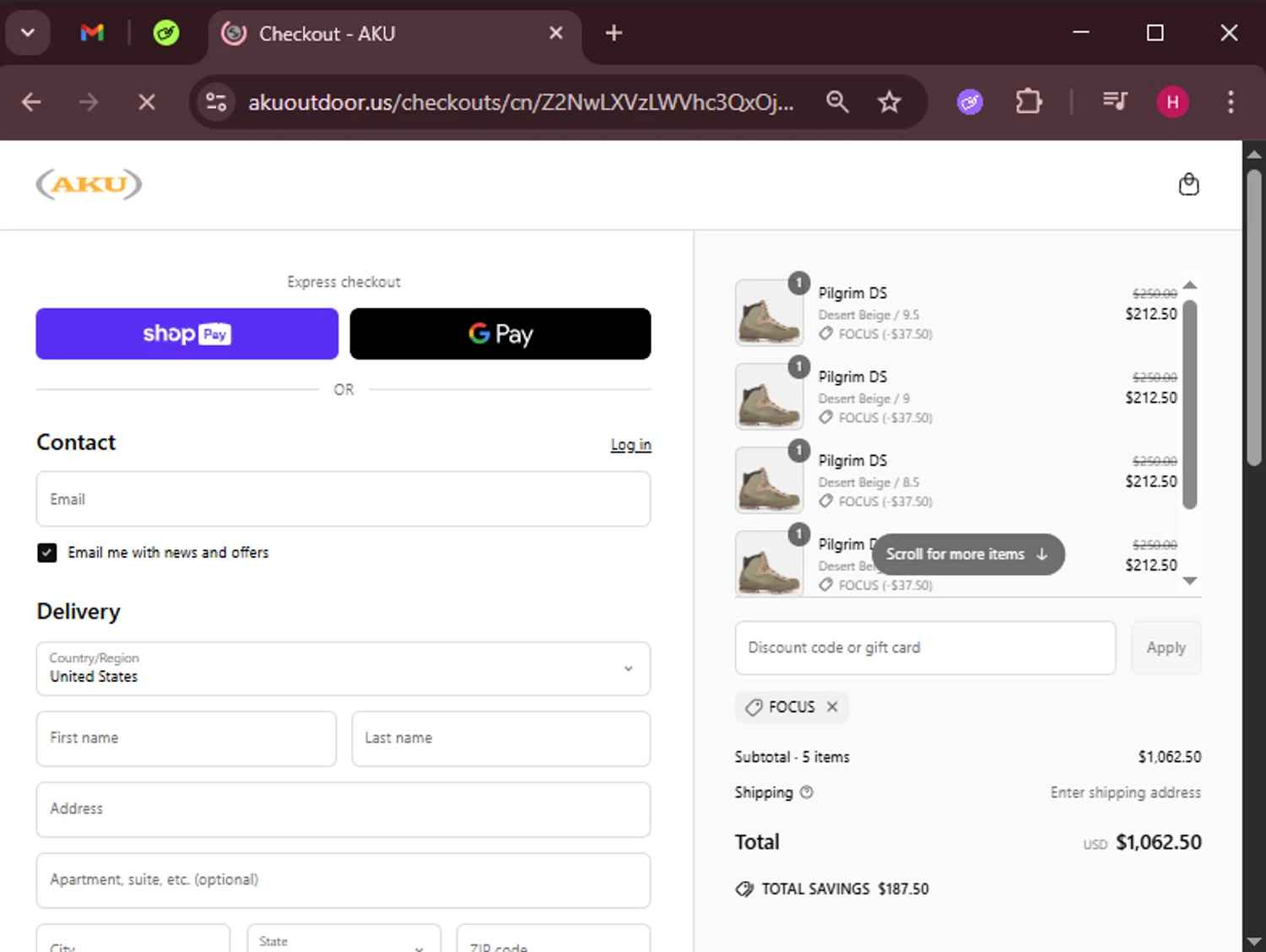Click the address bar URL
1266x952 pixels.
point(520,102)
